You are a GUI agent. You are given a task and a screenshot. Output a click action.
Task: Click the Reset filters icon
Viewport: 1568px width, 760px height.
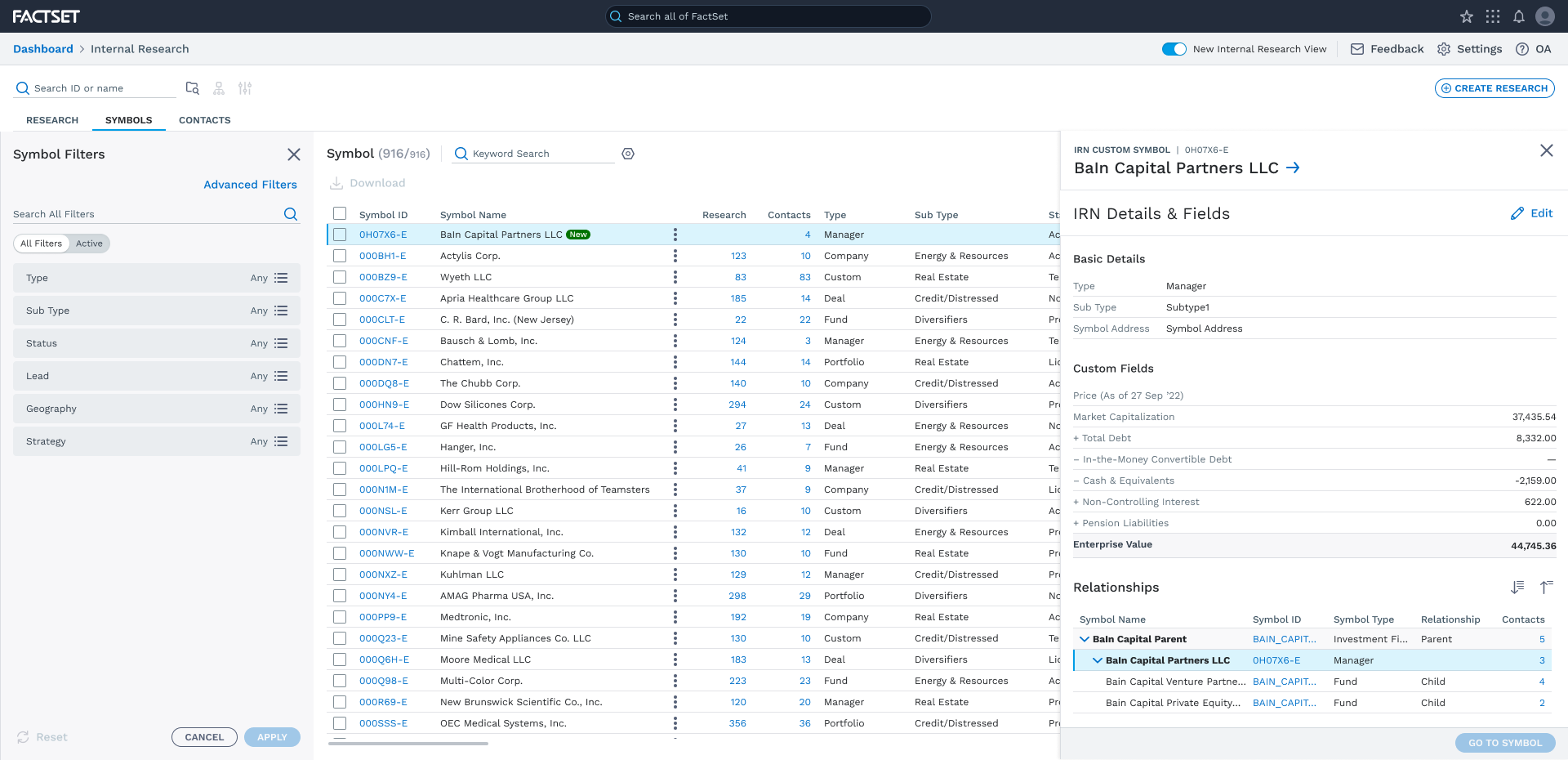23,737
